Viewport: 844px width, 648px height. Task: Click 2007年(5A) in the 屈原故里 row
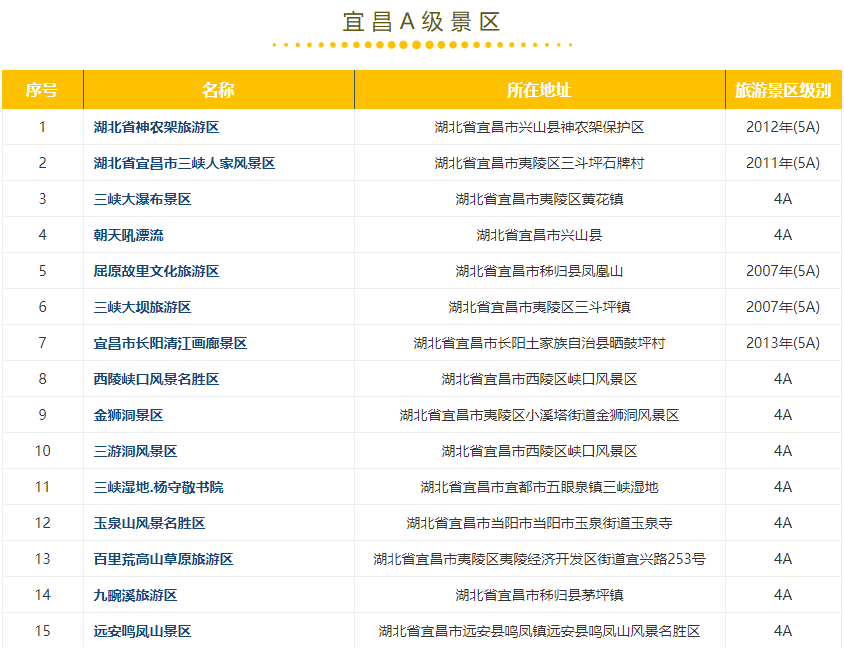click(783, 271)
